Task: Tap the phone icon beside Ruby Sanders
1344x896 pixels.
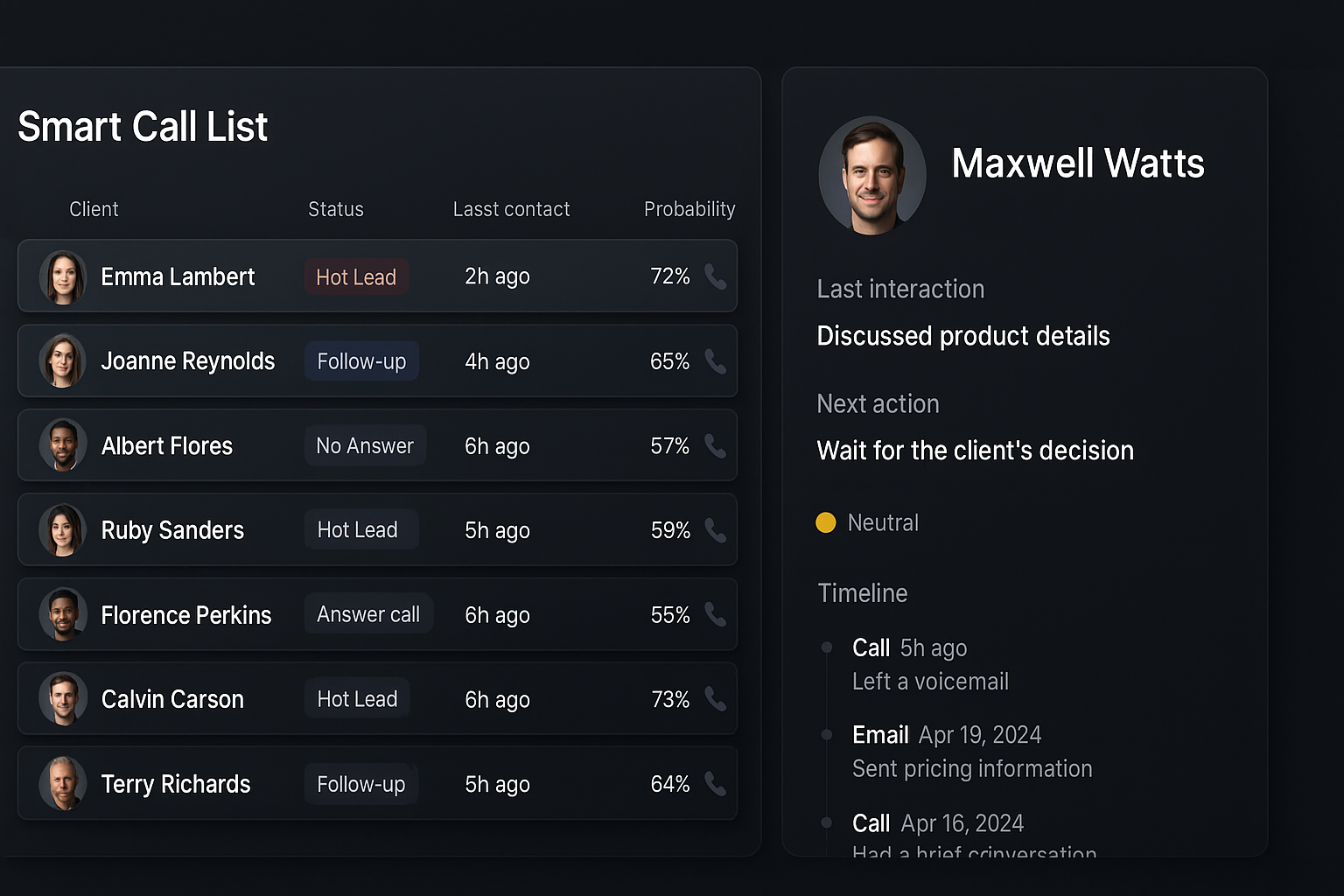Action: (x=715, y=530)
